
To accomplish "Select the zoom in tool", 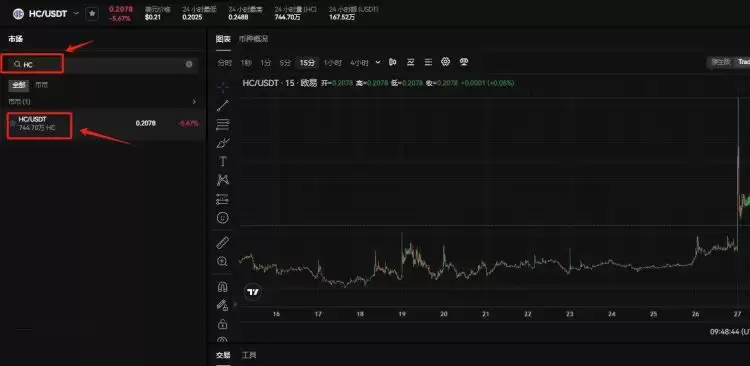I will click(x=223, y=261).
